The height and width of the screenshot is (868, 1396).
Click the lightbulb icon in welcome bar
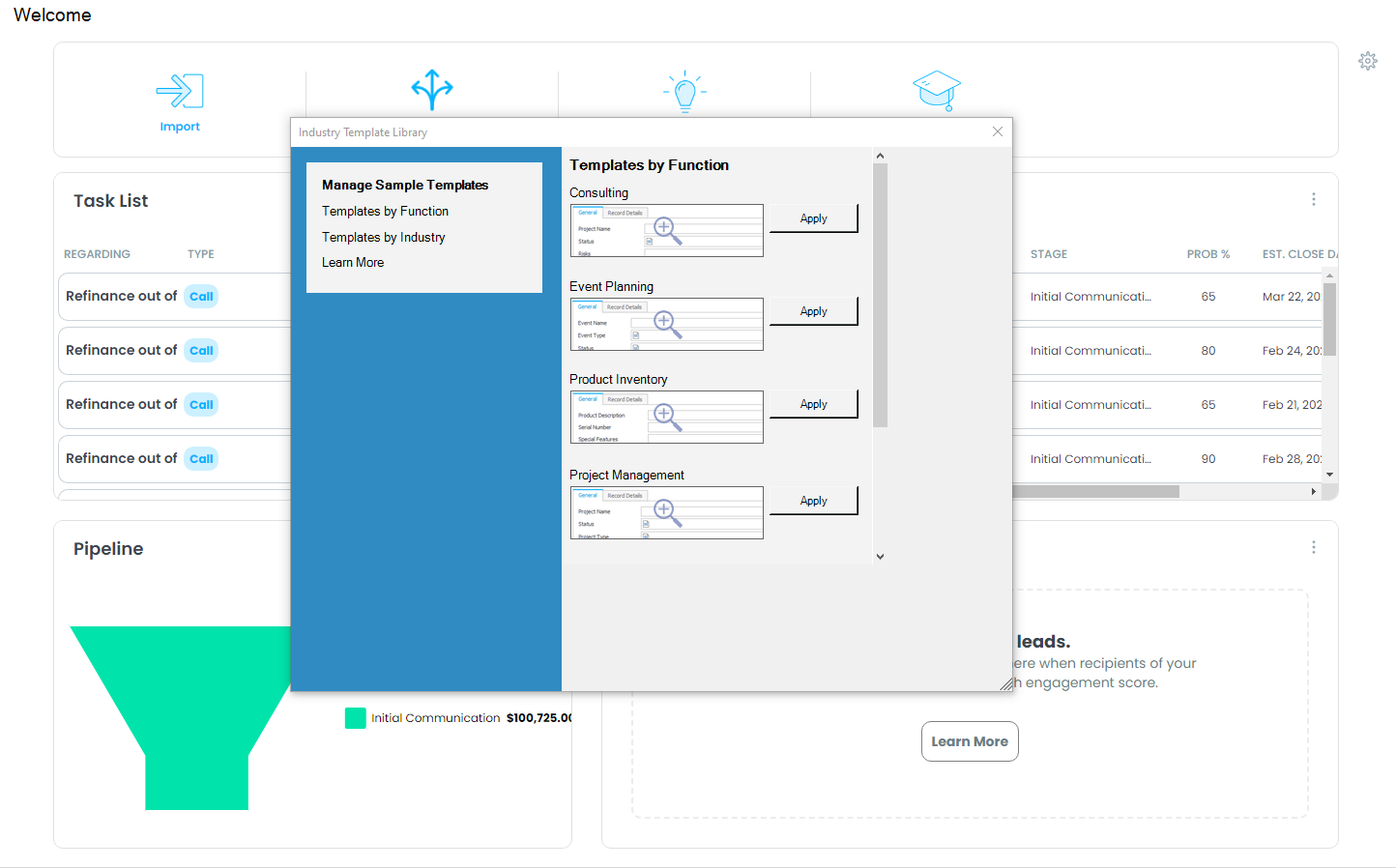[684, 91]
